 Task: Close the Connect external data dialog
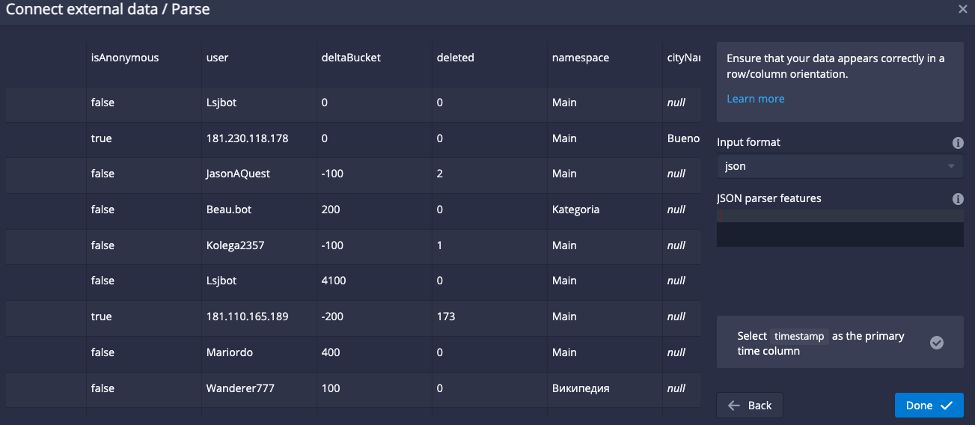point(963,9)
